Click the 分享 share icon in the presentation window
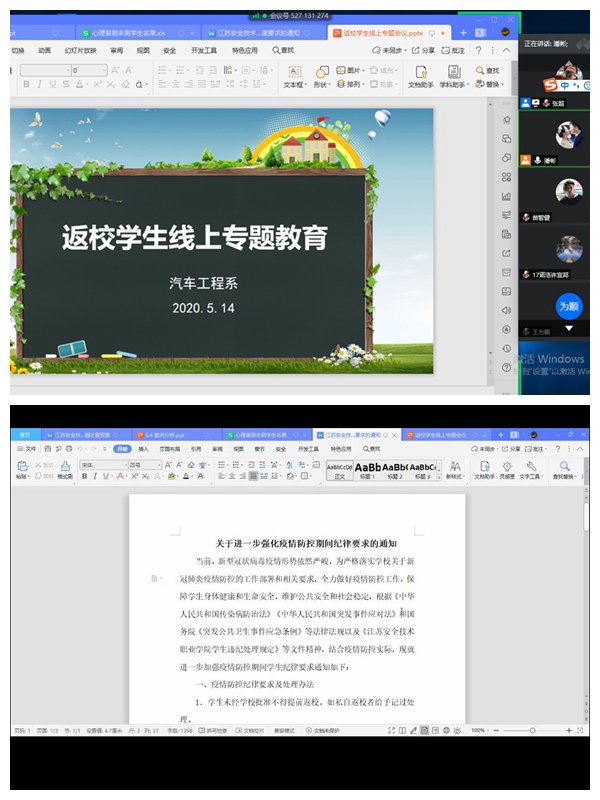The height and width of the screenshot is (800, 600). pyautogui.click(x=424, y=50)
